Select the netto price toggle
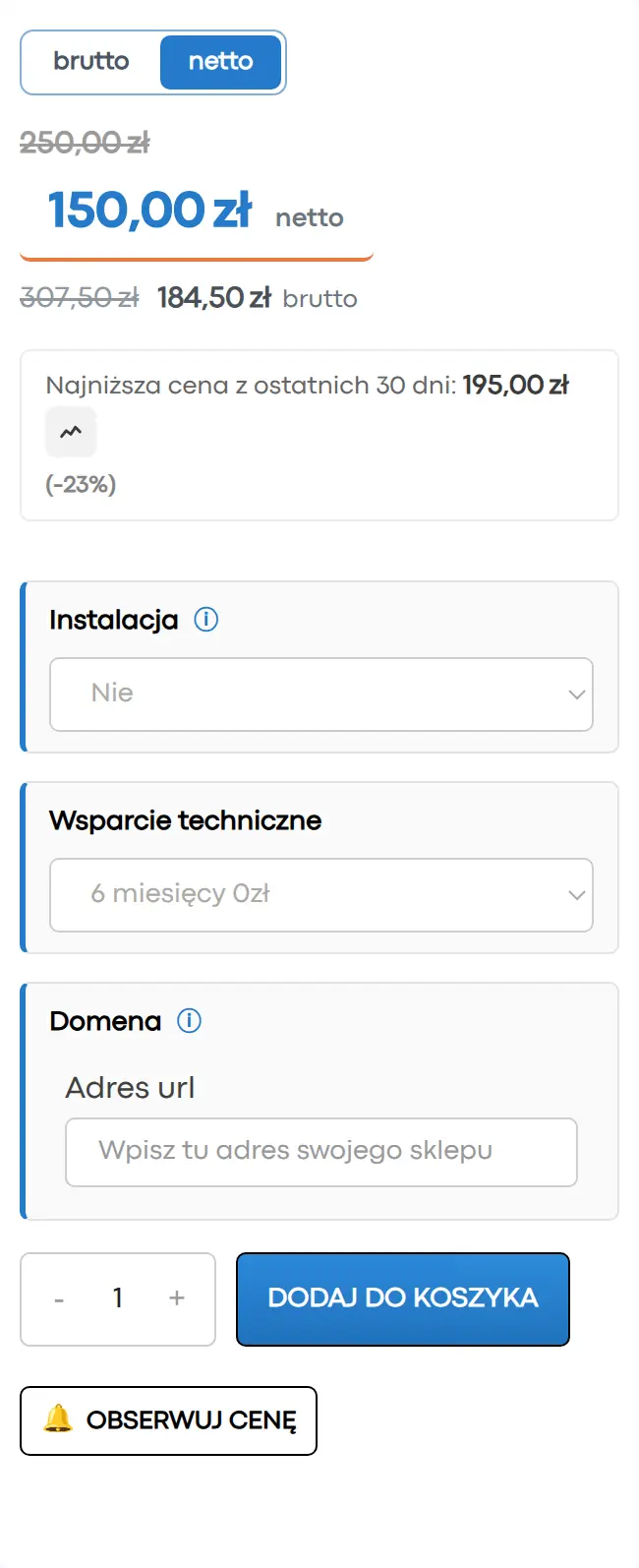This screenshot has width=639, height=1568. point(220,62)
